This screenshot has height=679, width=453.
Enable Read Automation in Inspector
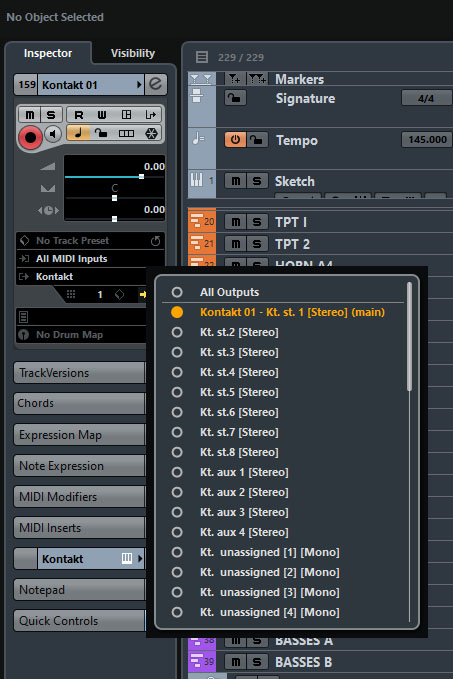point(78,115)
